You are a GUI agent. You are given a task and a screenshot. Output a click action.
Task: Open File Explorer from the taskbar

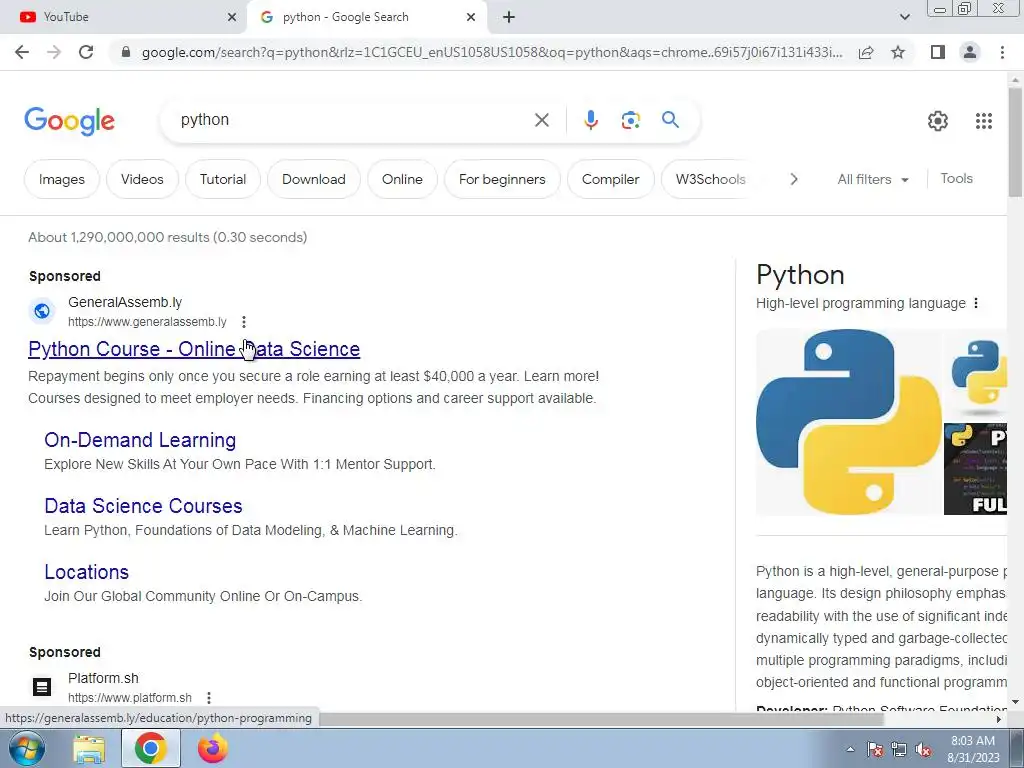click(x=89, y=749)
